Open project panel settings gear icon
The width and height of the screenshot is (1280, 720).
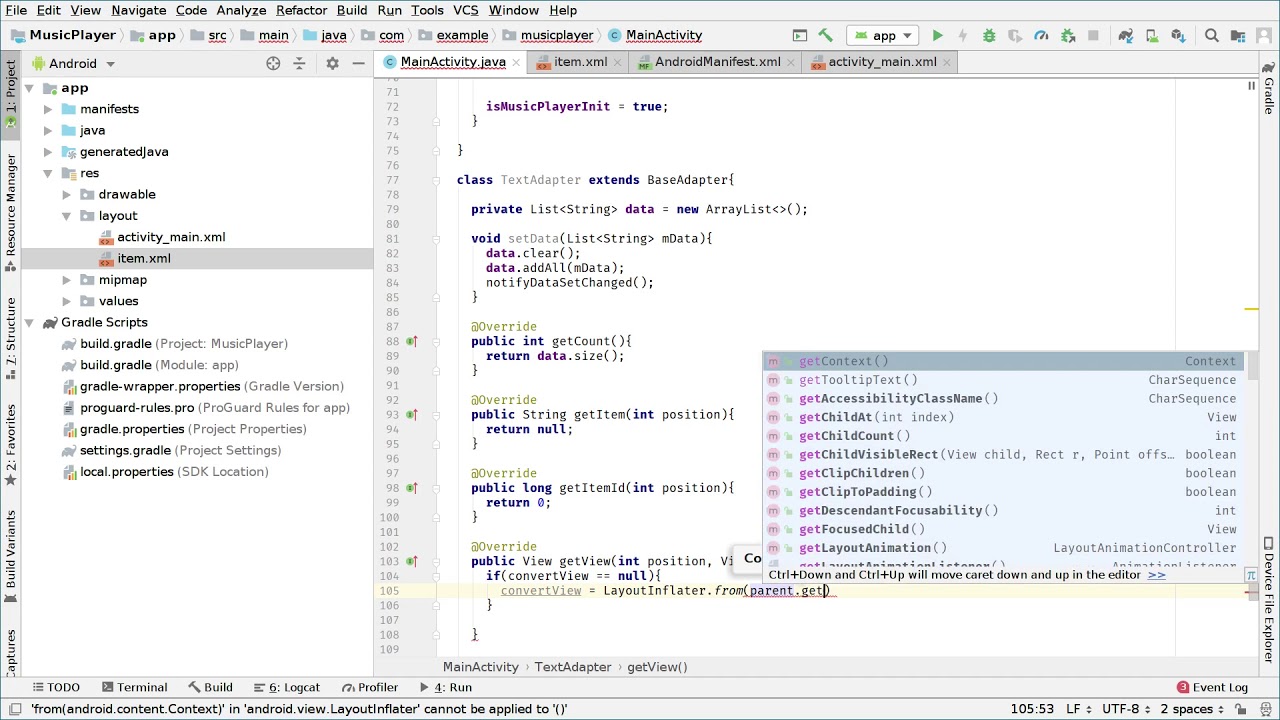(332, 63)
